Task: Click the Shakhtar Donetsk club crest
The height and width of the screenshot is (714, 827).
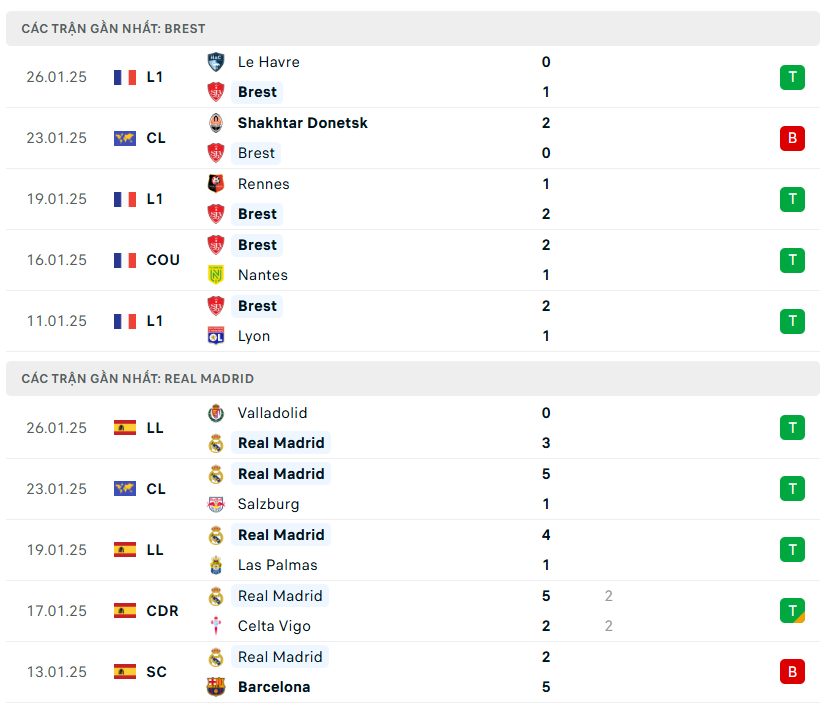Action: pyautogui.click(x=215, y=123)
